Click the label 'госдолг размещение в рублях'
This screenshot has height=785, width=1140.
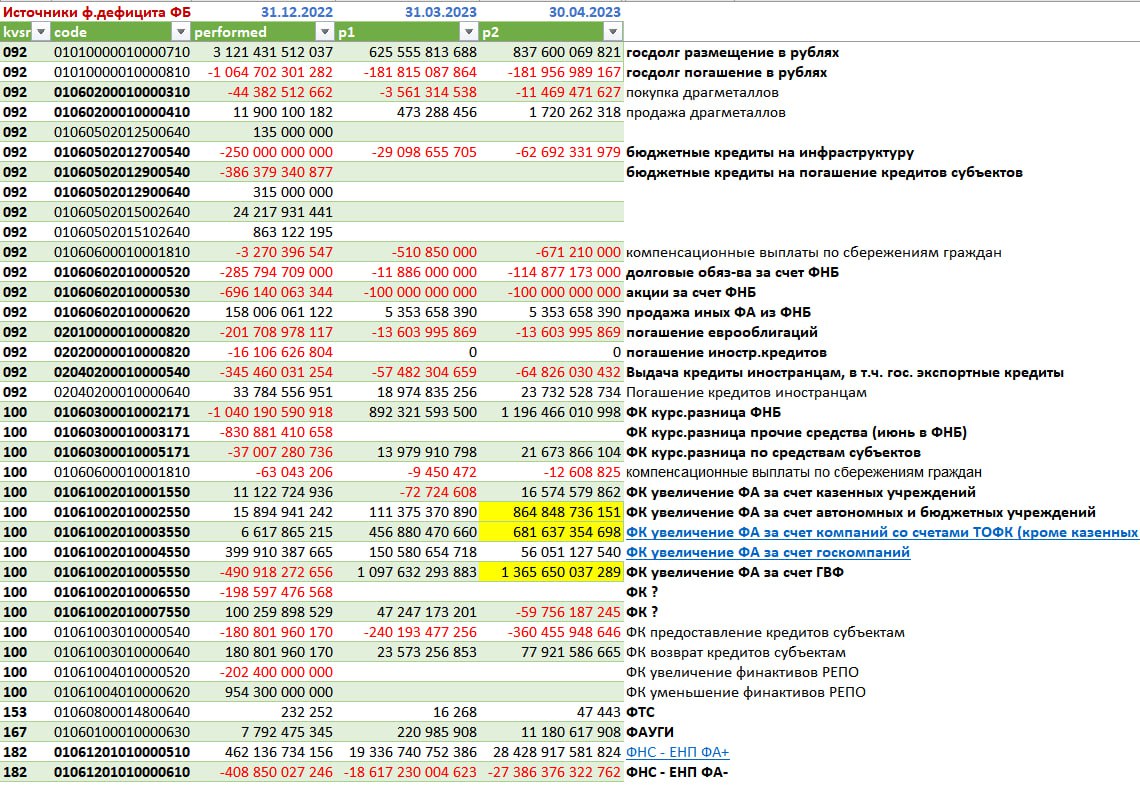[x=732, y=52]
